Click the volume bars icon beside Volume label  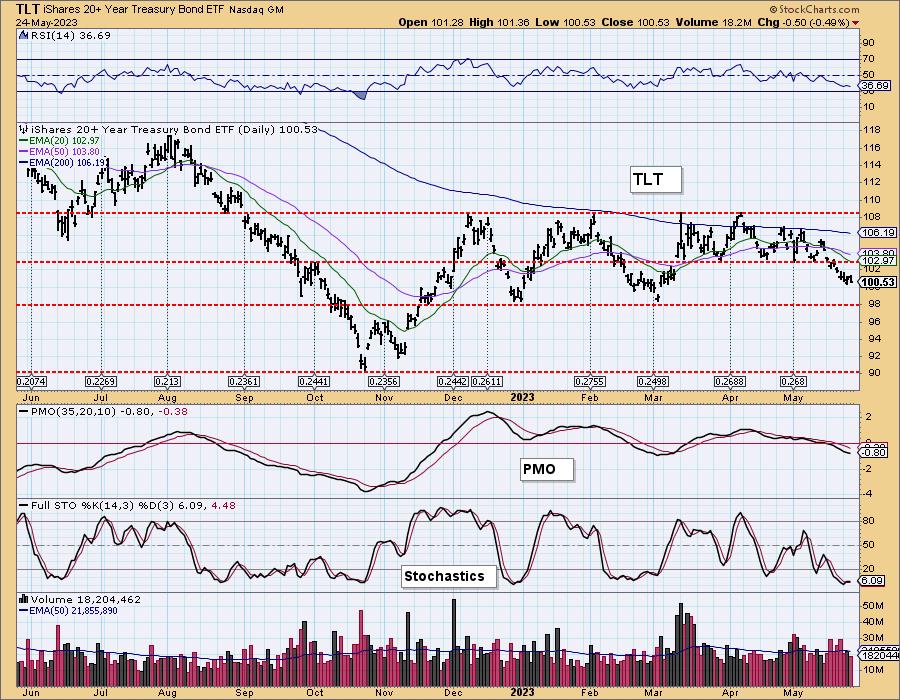click(24, 599)
